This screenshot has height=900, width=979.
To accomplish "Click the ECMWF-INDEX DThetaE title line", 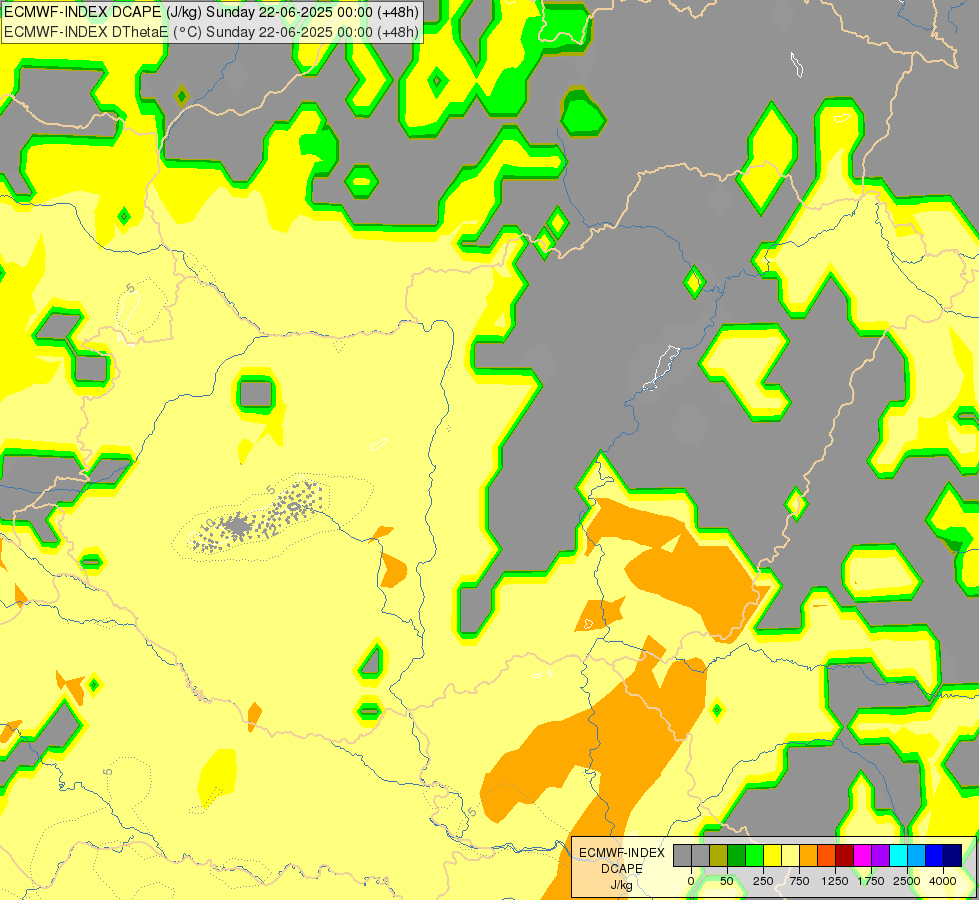I will point(212,32).
